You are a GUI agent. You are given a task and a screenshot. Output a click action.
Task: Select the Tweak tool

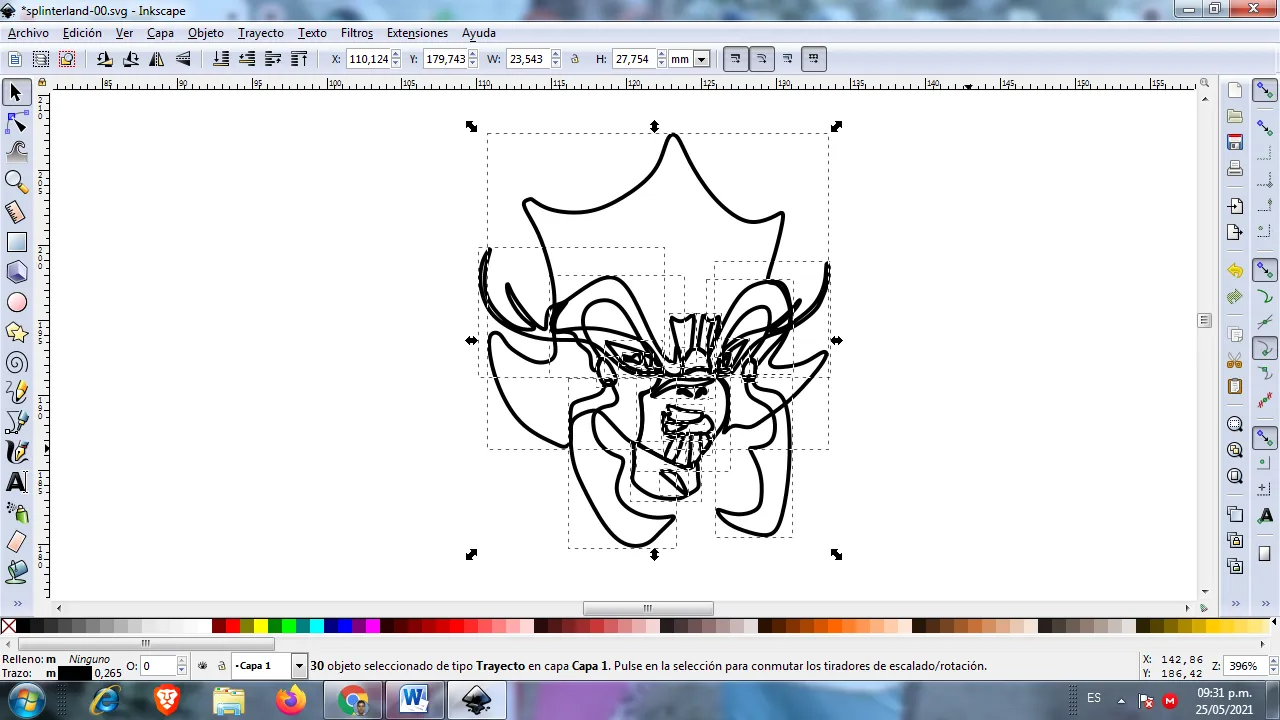tap(16, 152)
